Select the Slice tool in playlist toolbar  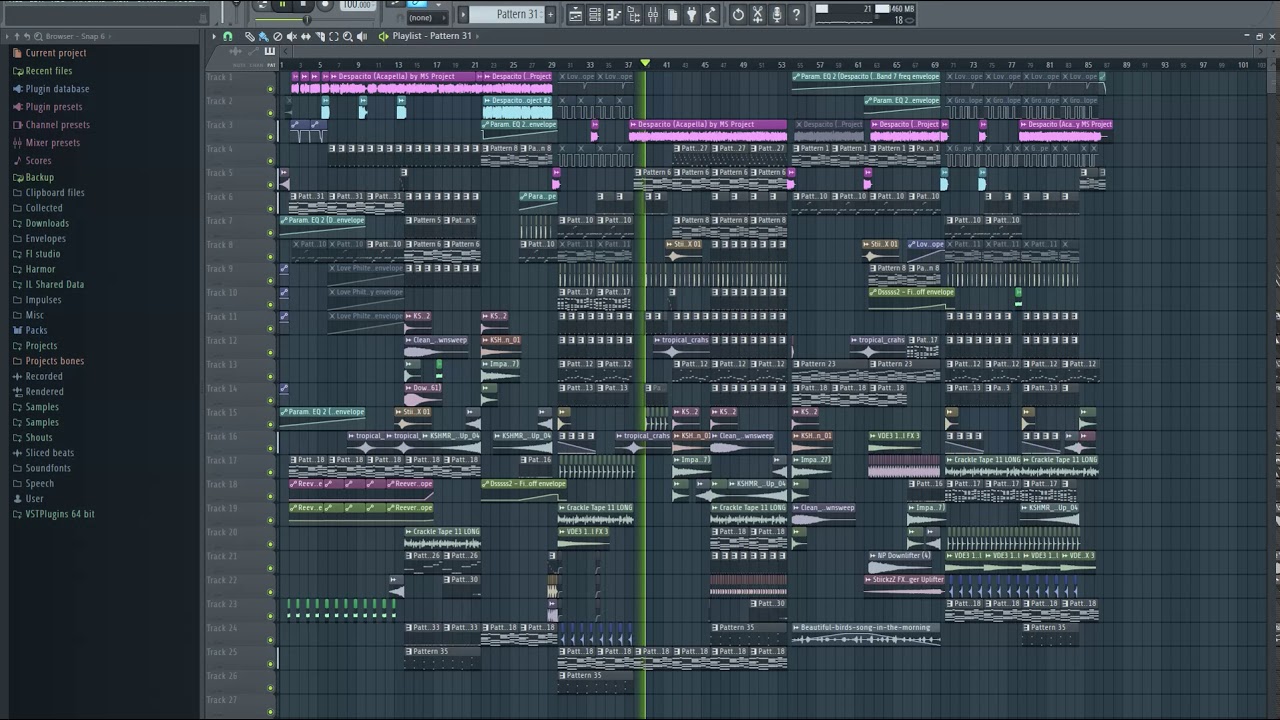[x=320, y=36]
